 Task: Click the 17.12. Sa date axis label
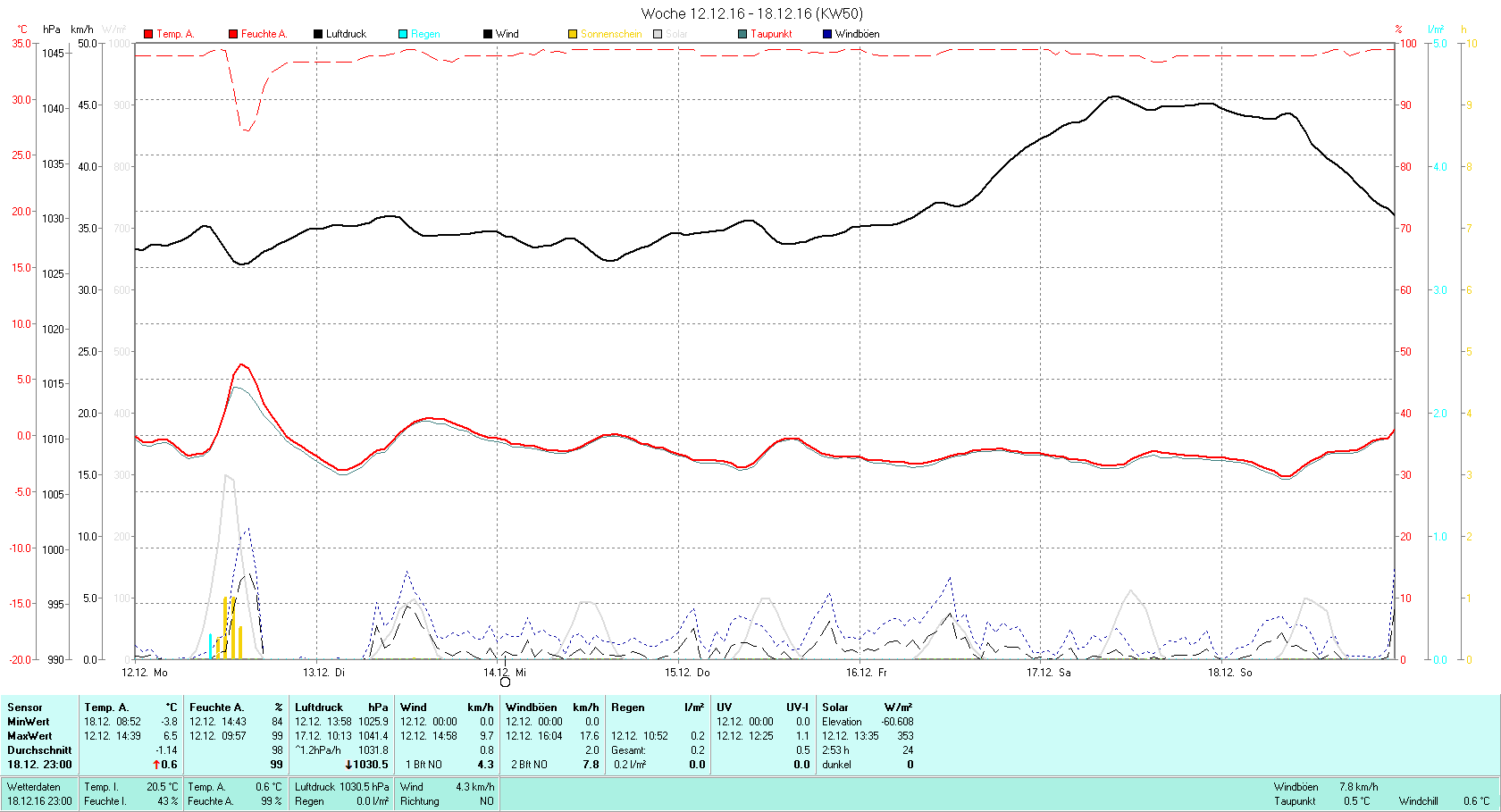1048,673
